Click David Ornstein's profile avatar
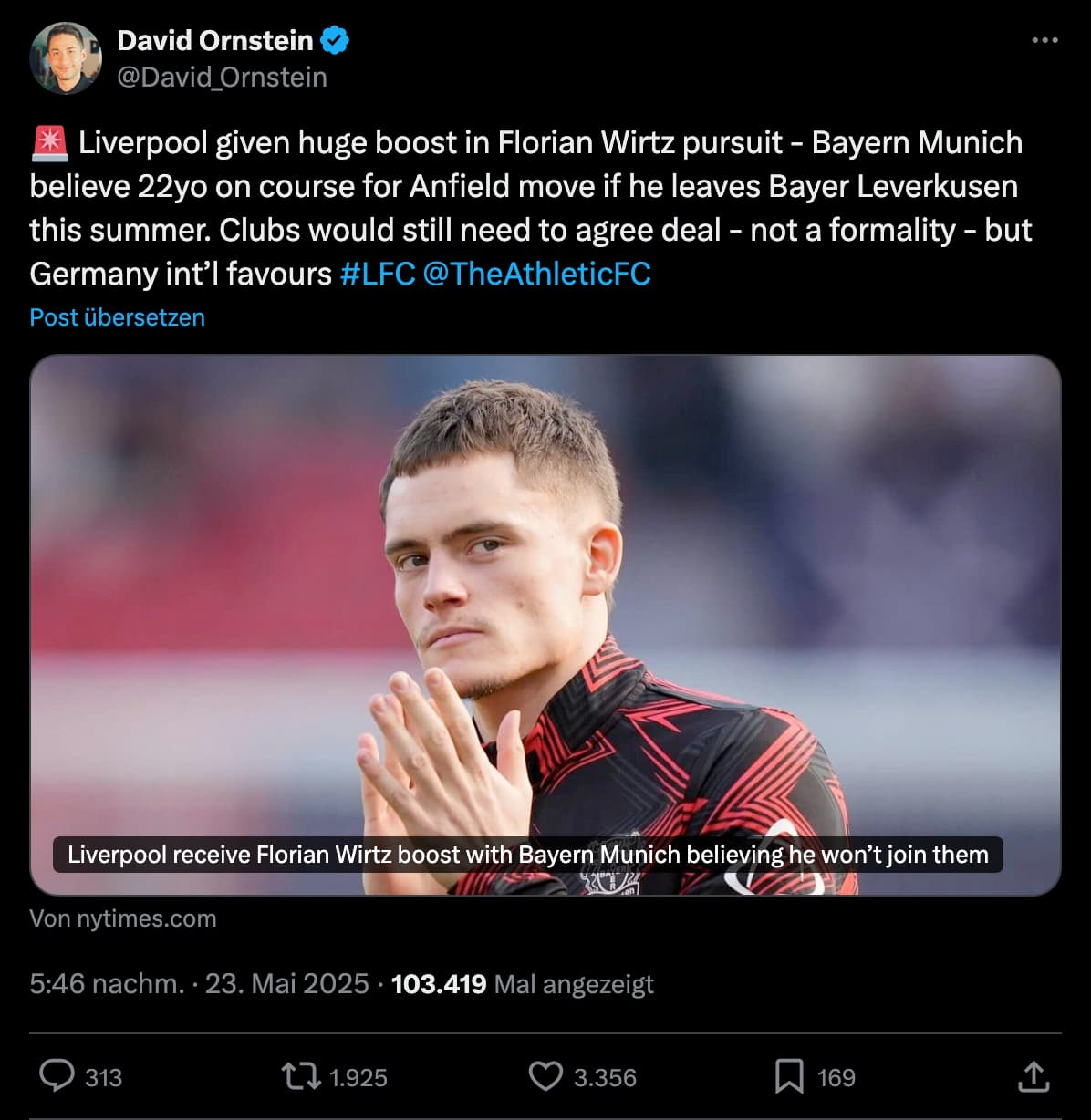Image resolution: width=1091 pixels, height=1120 pixels. pyautogui.click(x=66, y=58)
